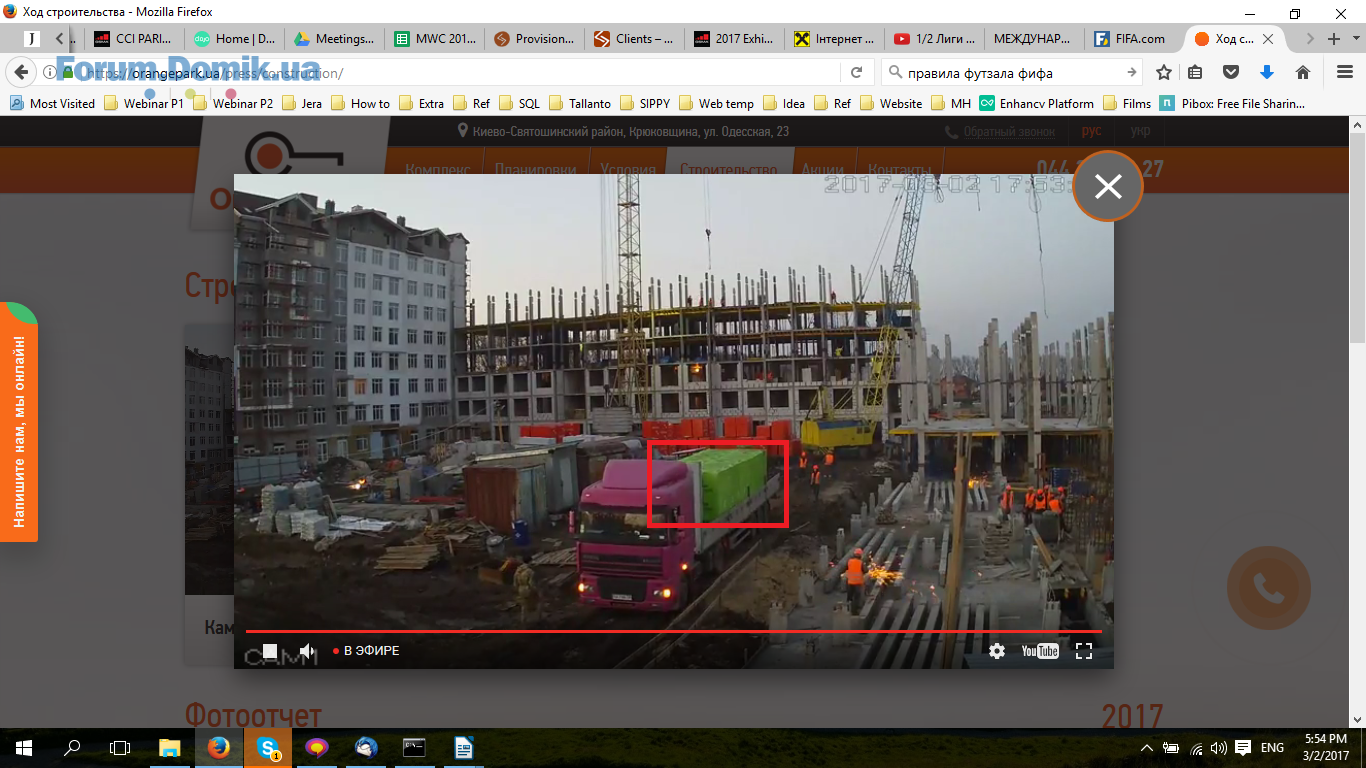Open Skype from the taskbar
1366x768 pixels.
click(x=268, y=747)
